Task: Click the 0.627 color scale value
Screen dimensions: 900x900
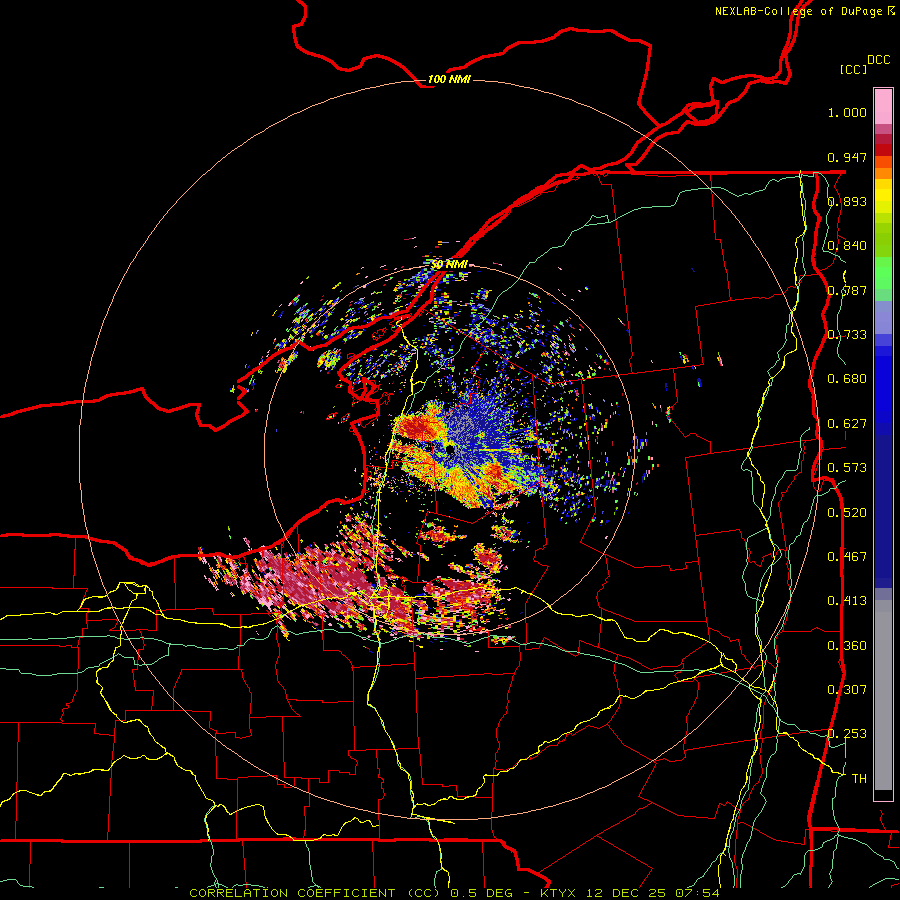Action: tap(847, 424)
